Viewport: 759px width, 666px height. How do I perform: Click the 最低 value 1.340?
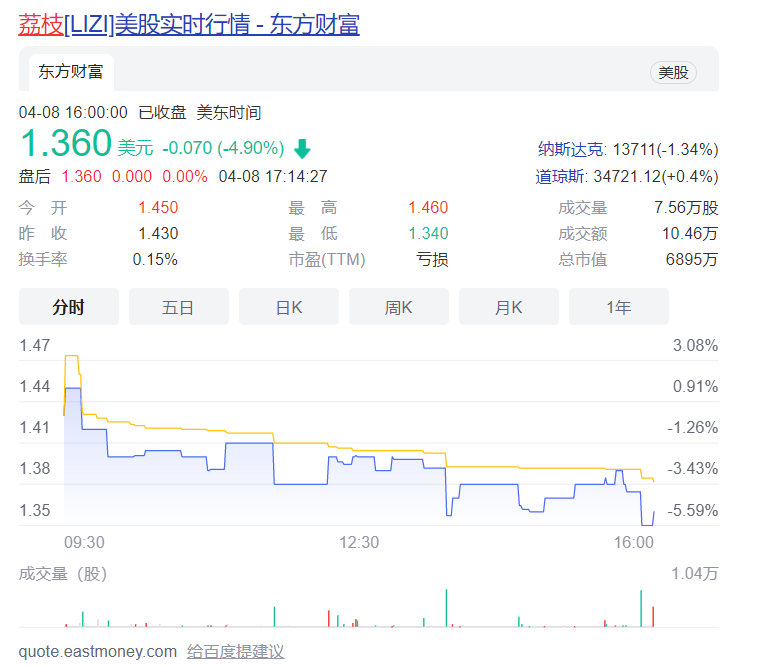tap(428, 233)
